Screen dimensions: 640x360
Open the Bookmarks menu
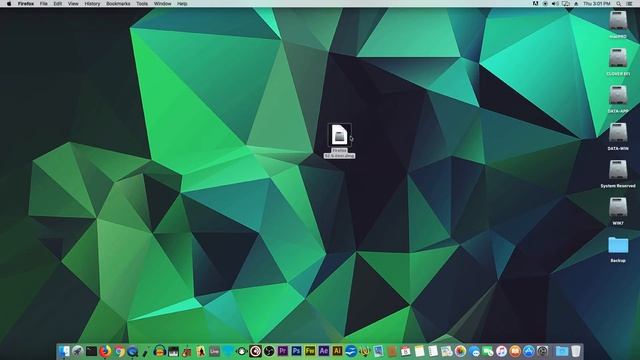coord(118,4)
